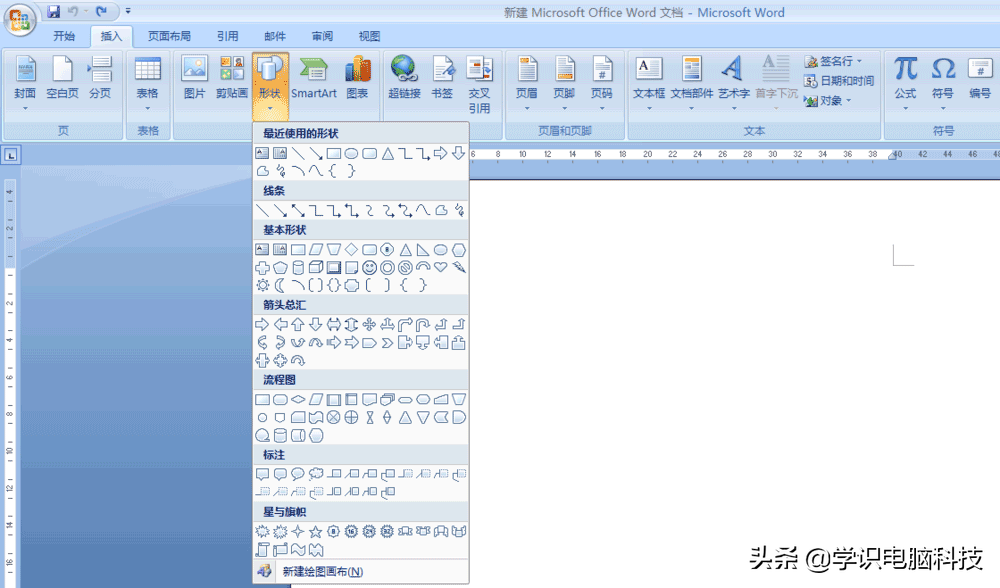Choose the left arrow in 箭头总汇
This screenshot has height=588, width=1000.
pyautogui.click(x=280, y=325)
